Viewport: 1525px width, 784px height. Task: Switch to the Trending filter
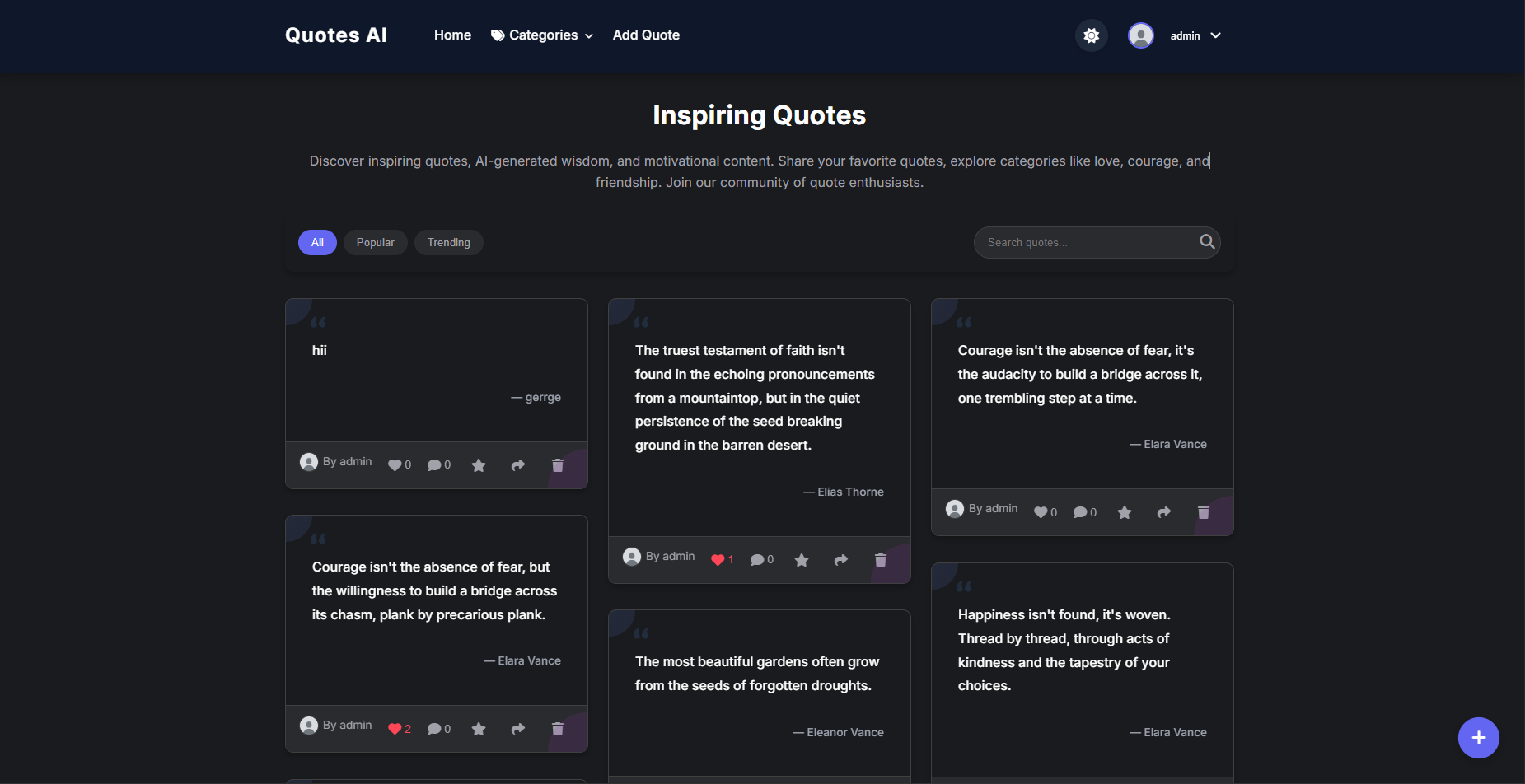coord(448,242)
